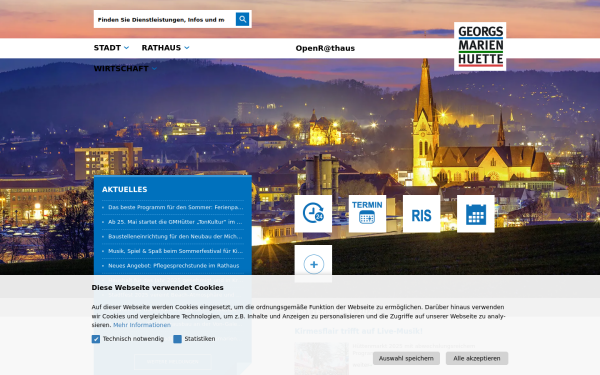Open news item 'Baustelleneinrichtung für den Neubau'
The height and width of the screenshot is (375, 600).
click(175, 236)
